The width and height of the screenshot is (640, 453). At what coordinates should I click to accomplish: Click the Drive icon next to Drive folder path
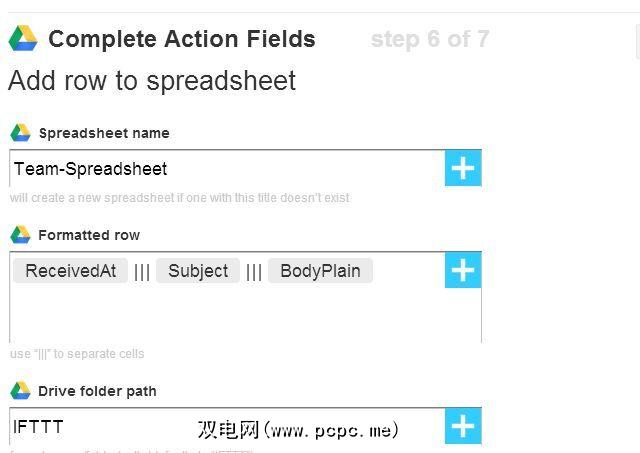[x=20, y=391]
